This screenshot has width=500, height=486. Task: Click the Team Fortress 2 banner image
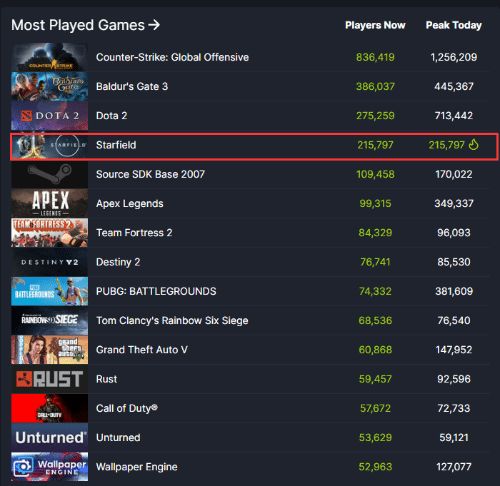click(50, 233)
